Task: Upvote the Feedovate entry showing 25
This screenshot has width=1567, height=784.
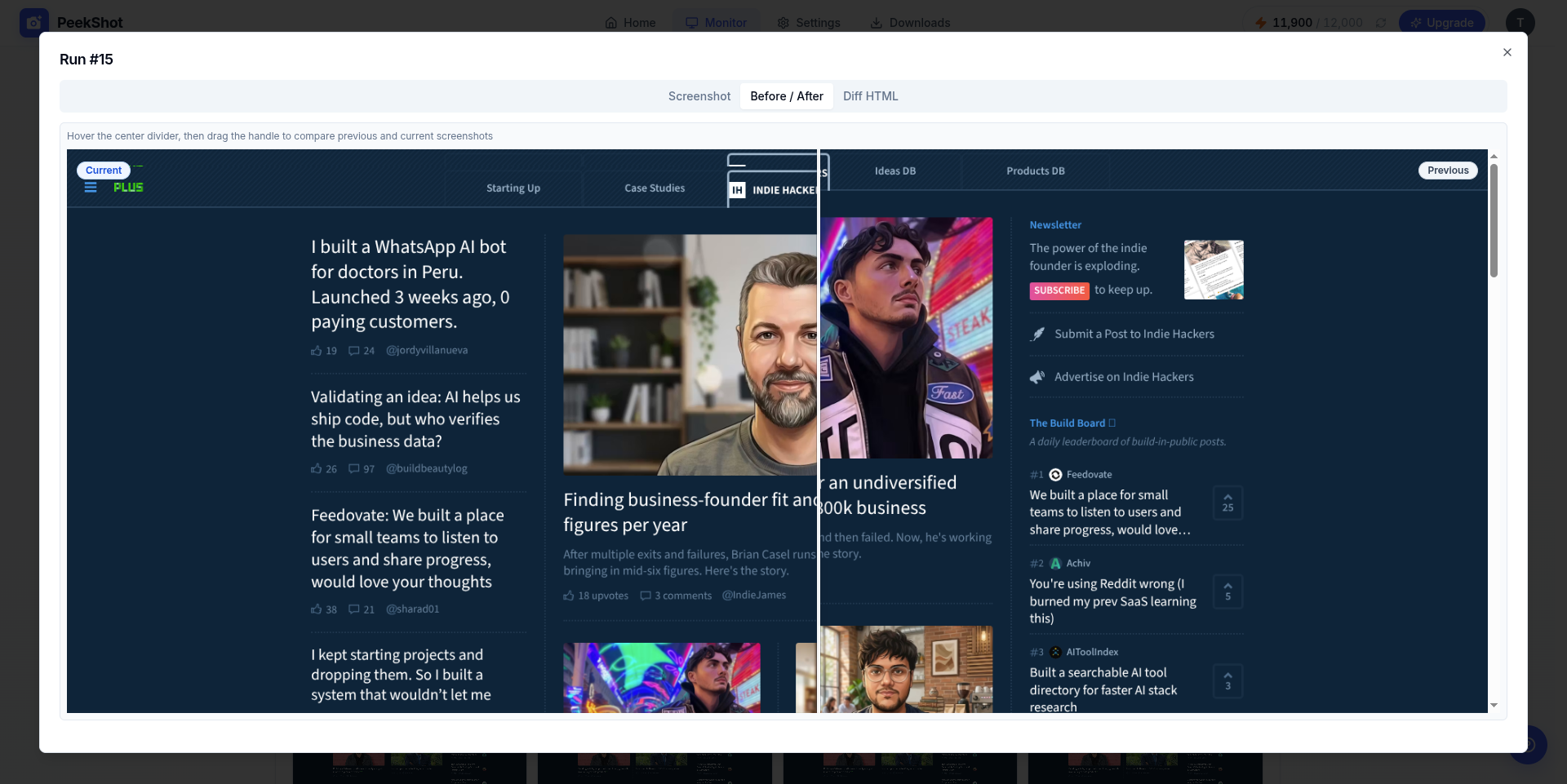Action: click(1227, 503)
